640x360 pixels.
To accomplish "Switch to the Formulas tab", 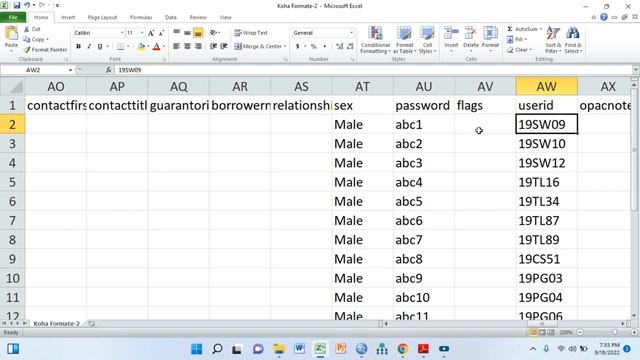I will [x=141, y=17].
